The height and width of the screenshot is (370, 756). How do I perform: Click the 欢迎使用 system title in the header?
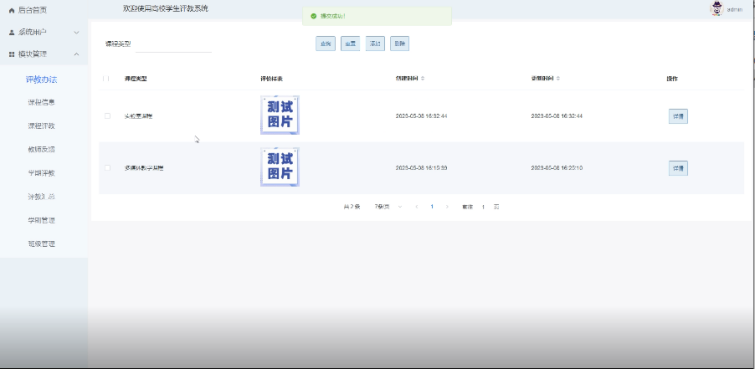[166, 9]
